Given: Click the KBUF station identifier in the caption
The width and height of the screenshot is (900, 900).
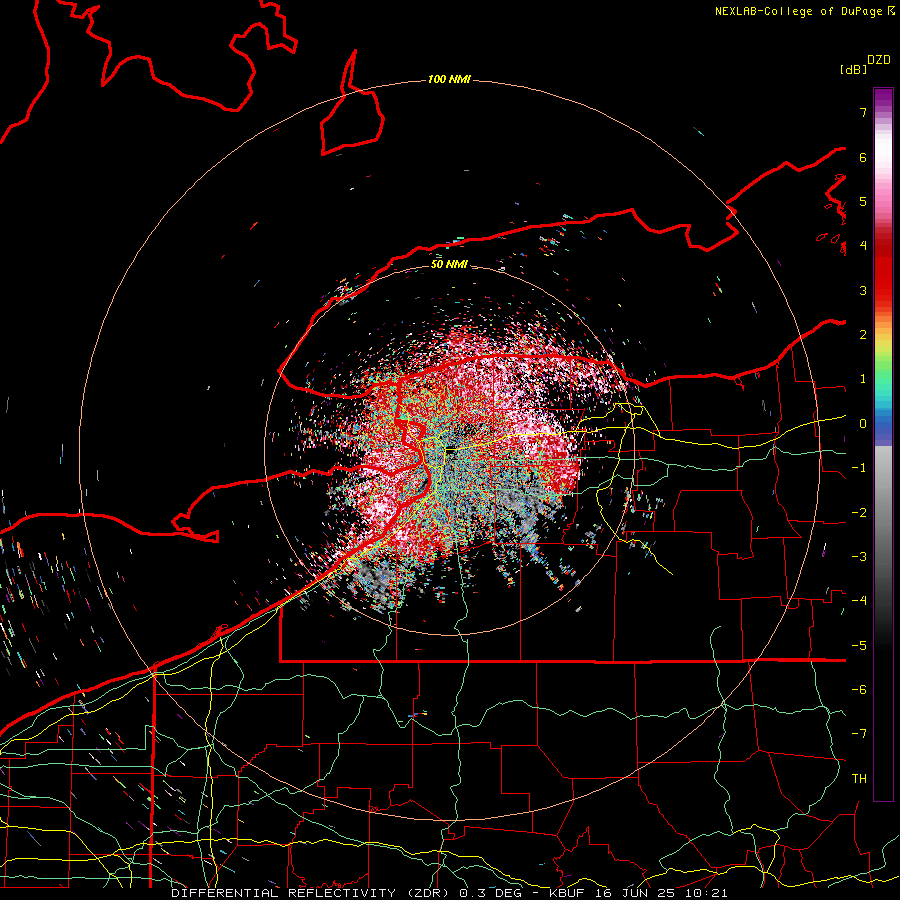Looking at the screenshot, I should [568, 893].
